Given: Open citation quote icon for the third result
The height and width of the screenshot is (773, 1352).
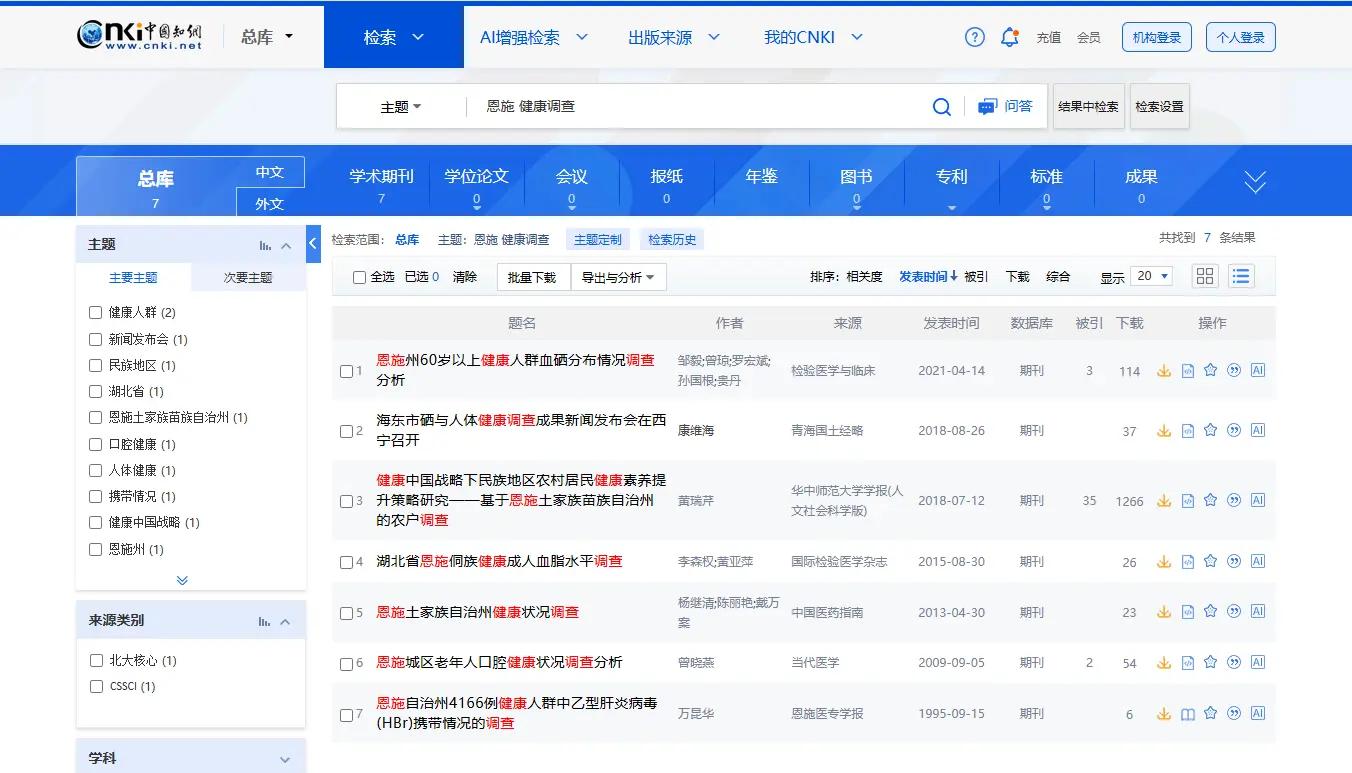Looking at the screenshot, I should click(1234, 500).
